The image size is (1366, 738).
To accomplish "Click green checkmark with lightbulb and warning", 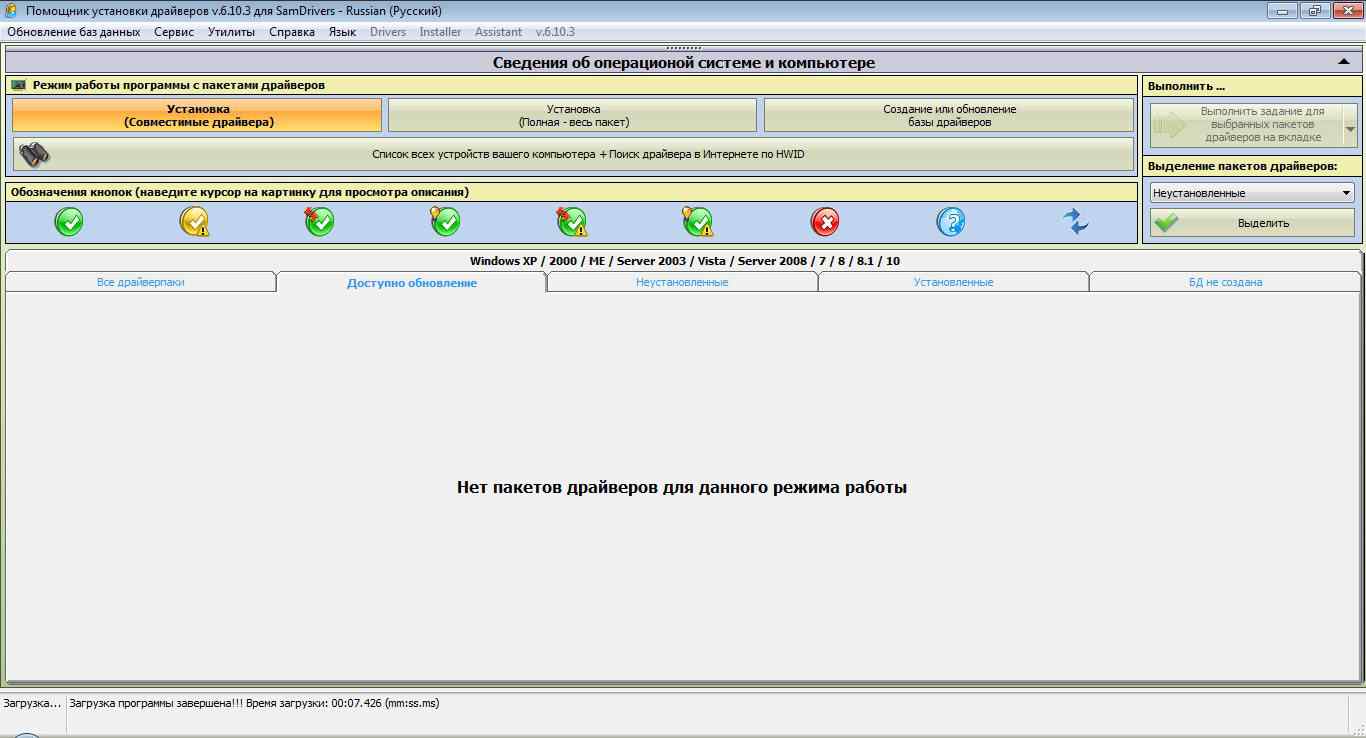I will (x=698, y=222).
